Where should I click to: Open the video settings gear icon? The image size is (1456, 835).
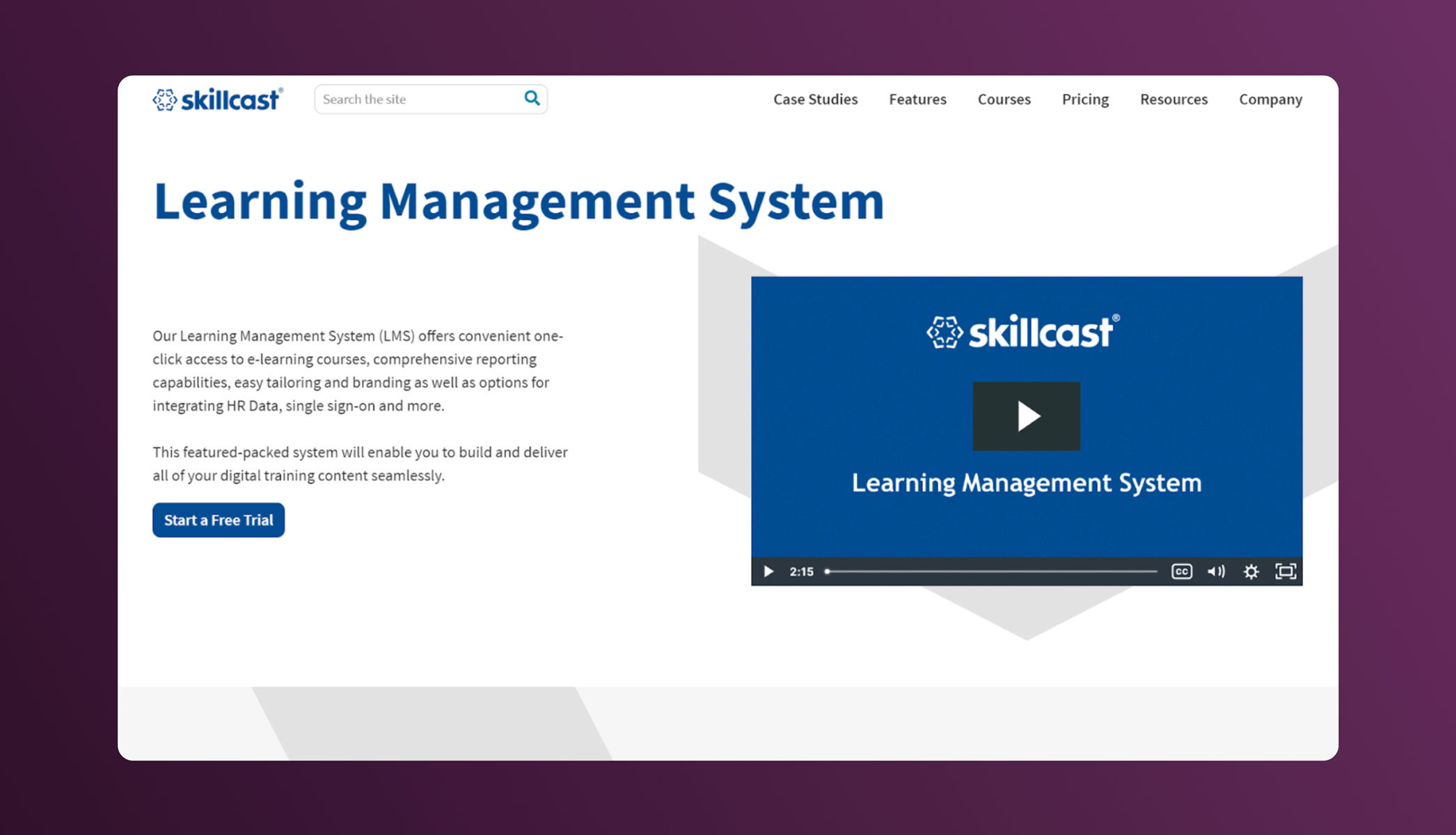1251,571
